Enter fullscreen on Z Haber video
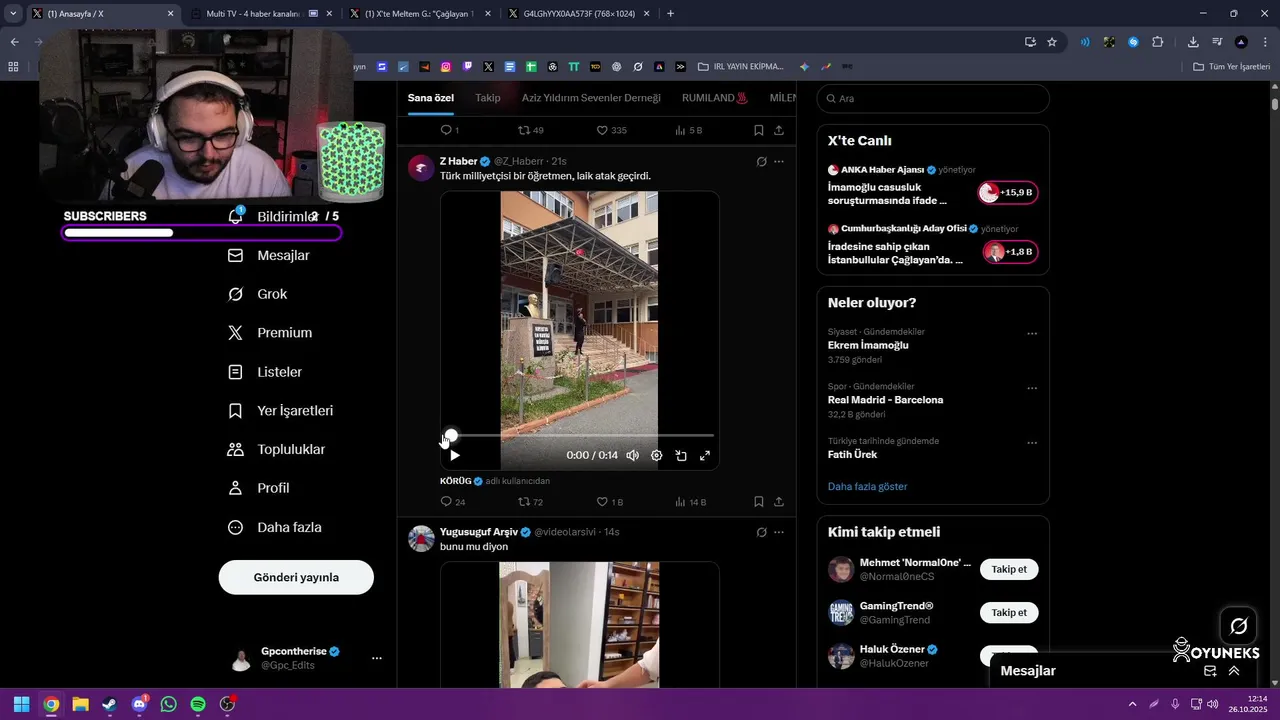The image size is (1280, 720). [705, 455]
